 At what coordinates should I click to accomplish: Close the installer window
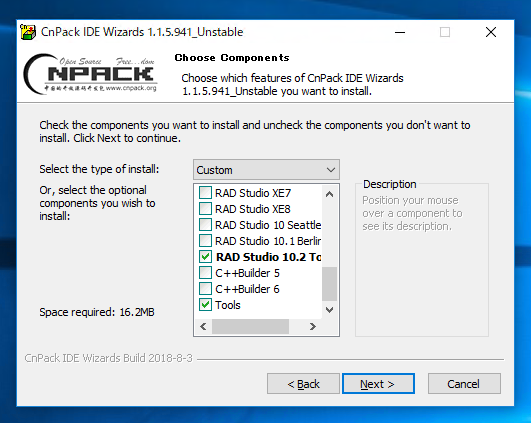pos(491,32)
